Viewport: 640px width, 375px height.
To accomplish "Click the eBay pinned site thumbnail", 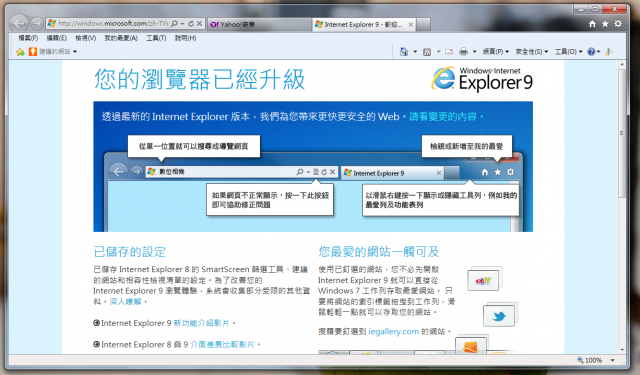I will click(x=484, y=280).
